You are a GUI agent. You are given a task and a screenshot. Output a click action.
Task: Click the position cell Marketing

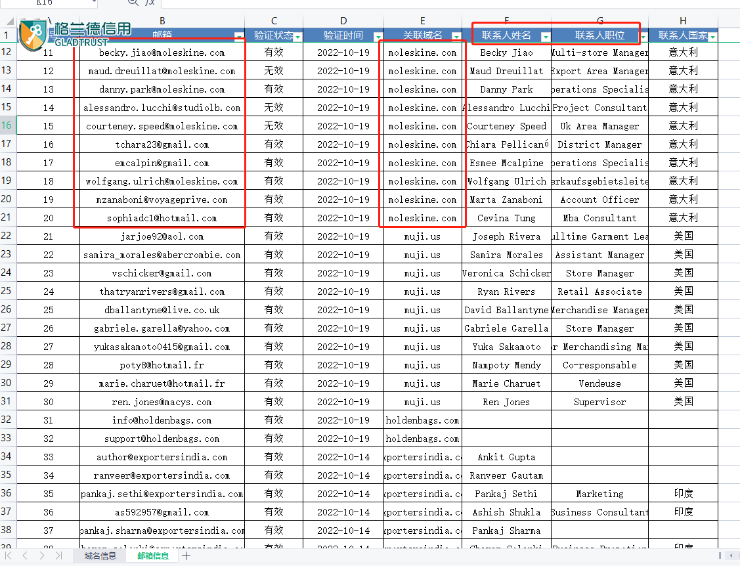coord(599,494)
